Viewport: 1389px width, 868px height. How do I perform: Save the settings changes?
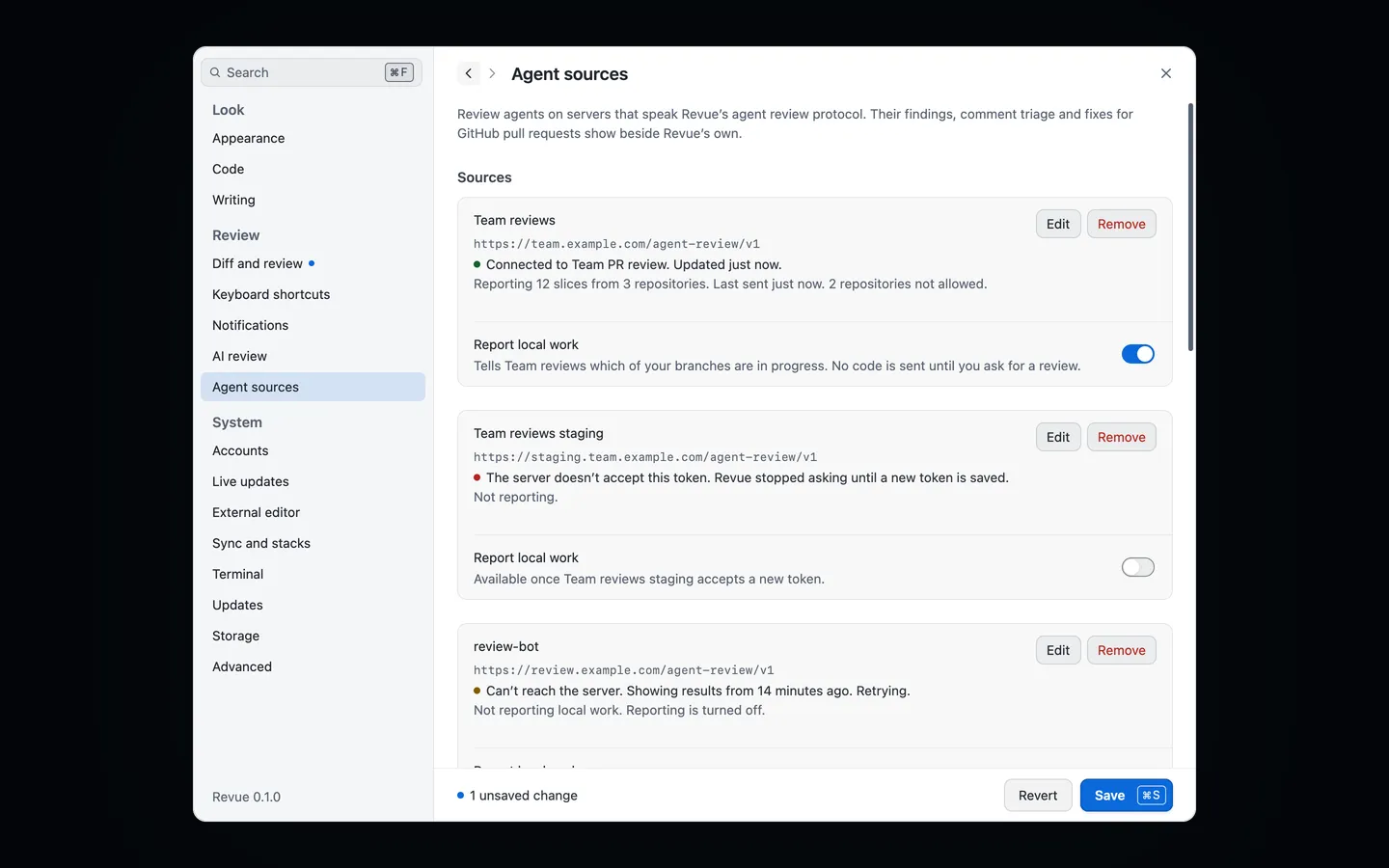(x=1127, y=795)
